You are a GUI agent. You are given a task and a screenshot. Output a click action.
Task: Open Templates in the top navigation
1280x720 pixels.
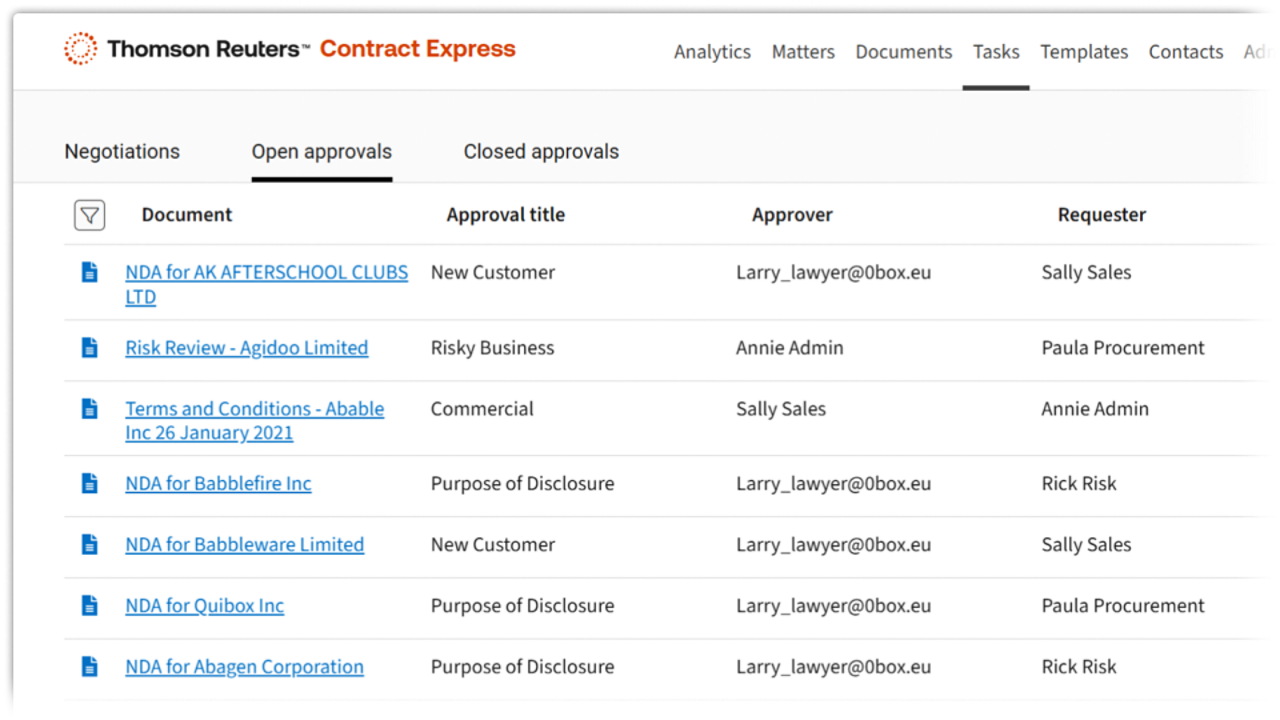(x=1084, y=52)
